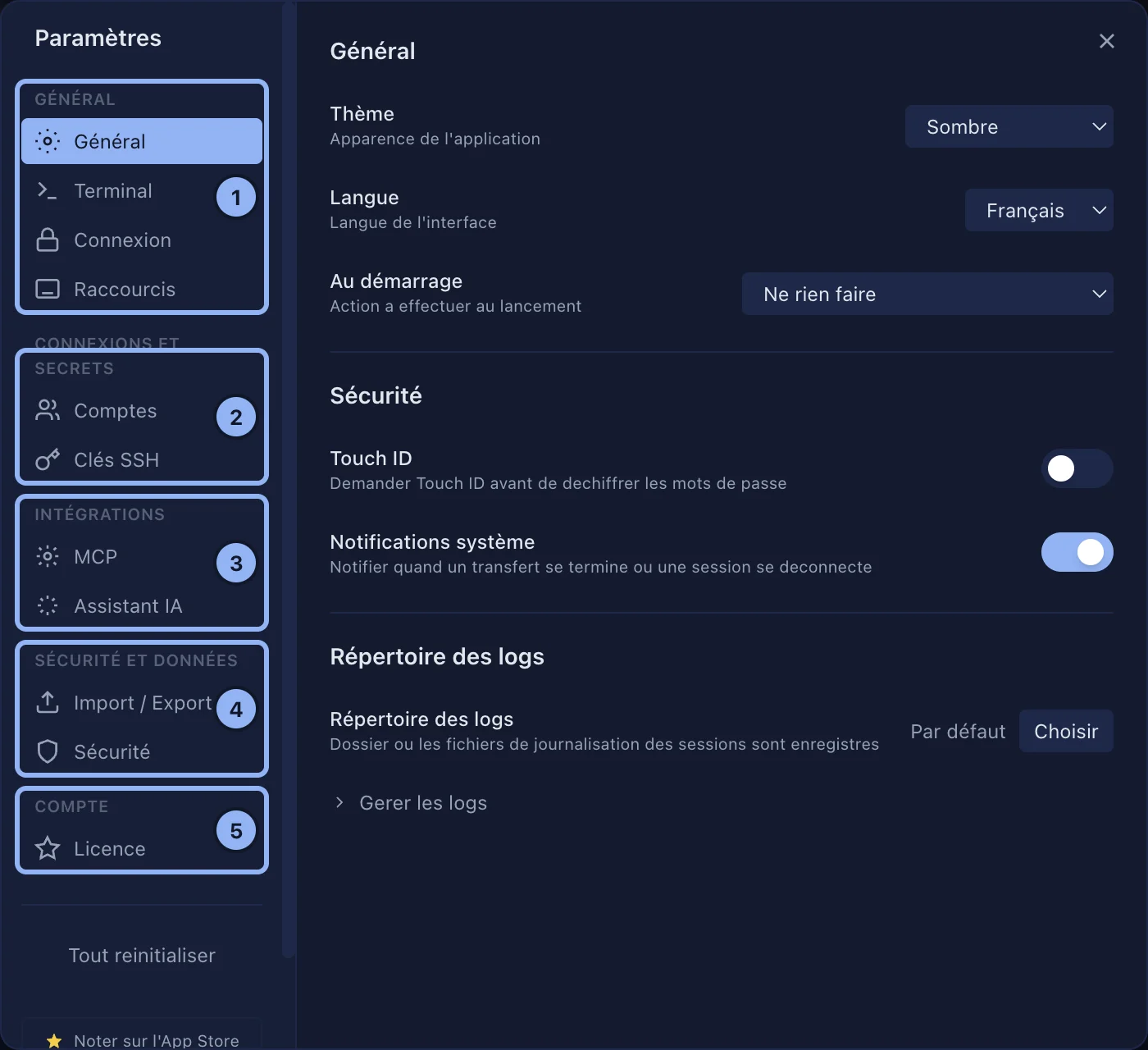1148x1050 pixels.
Task: Click the Import / Export upload icon
Action: click(x=48, y=703)
